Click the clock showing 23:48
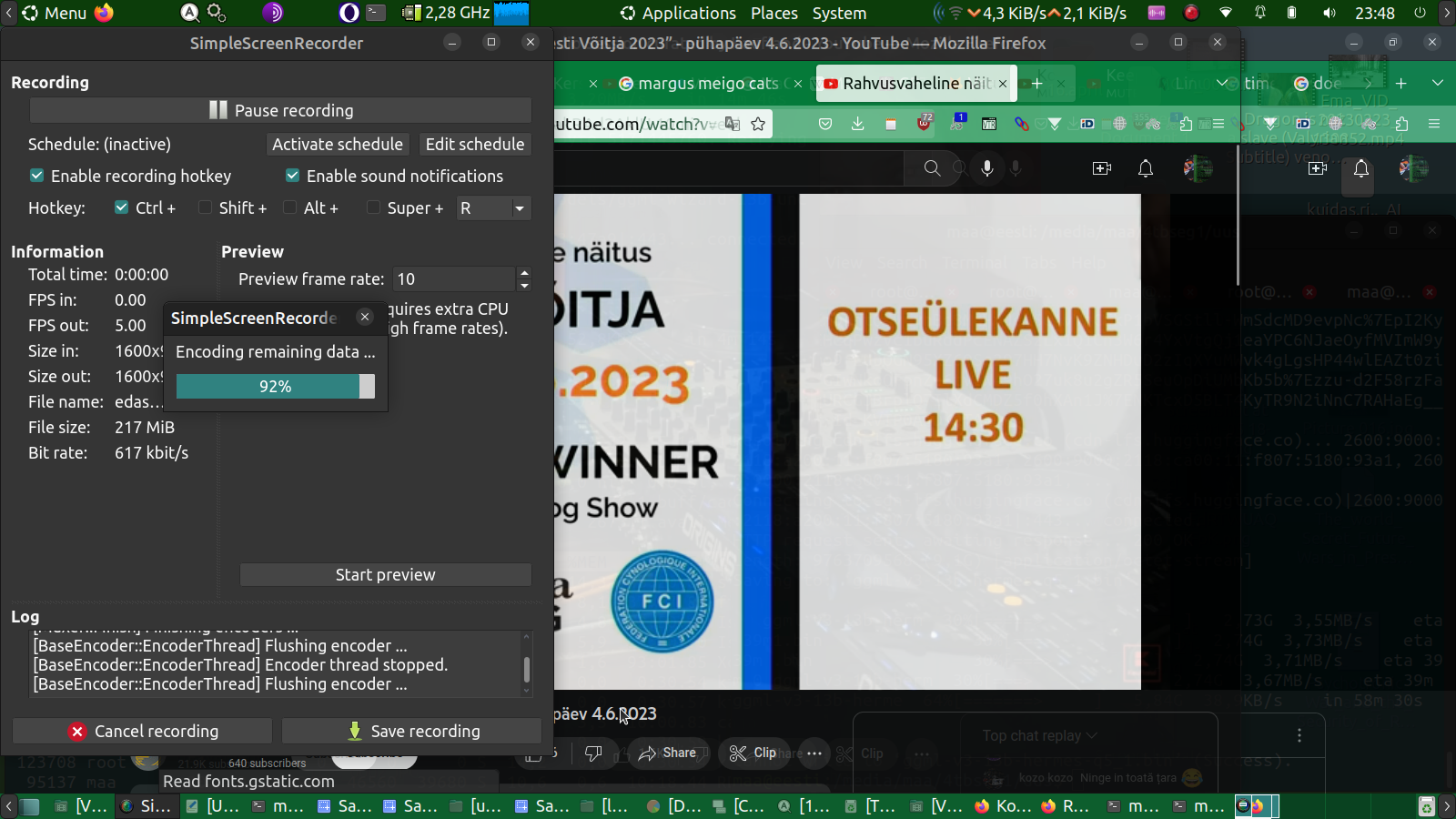This screenshot has height=819, width=1456. 1375,13
